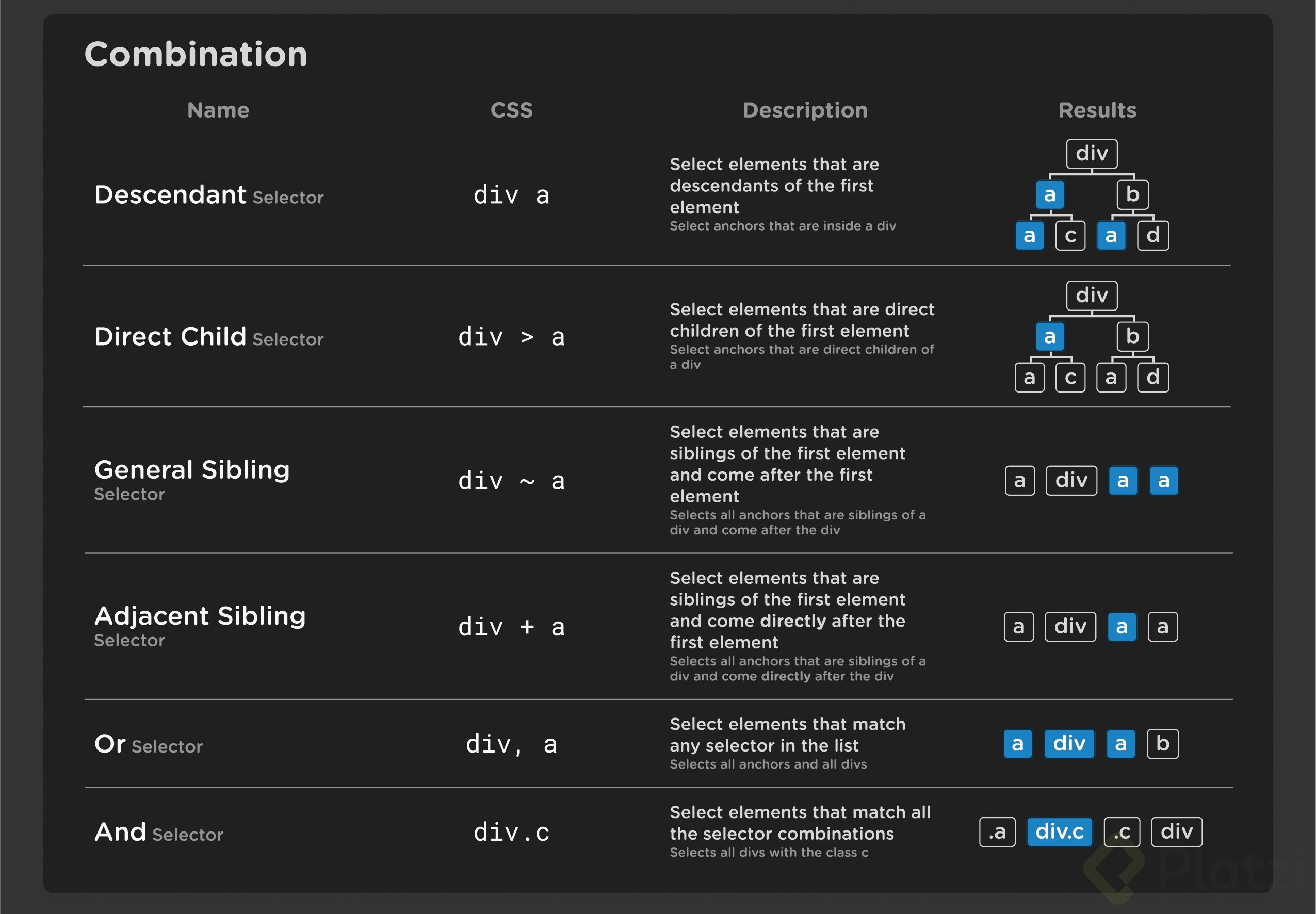Click the div box in General Sibling results
The image size is (1316, 914).
click(x=1071, y=481)
